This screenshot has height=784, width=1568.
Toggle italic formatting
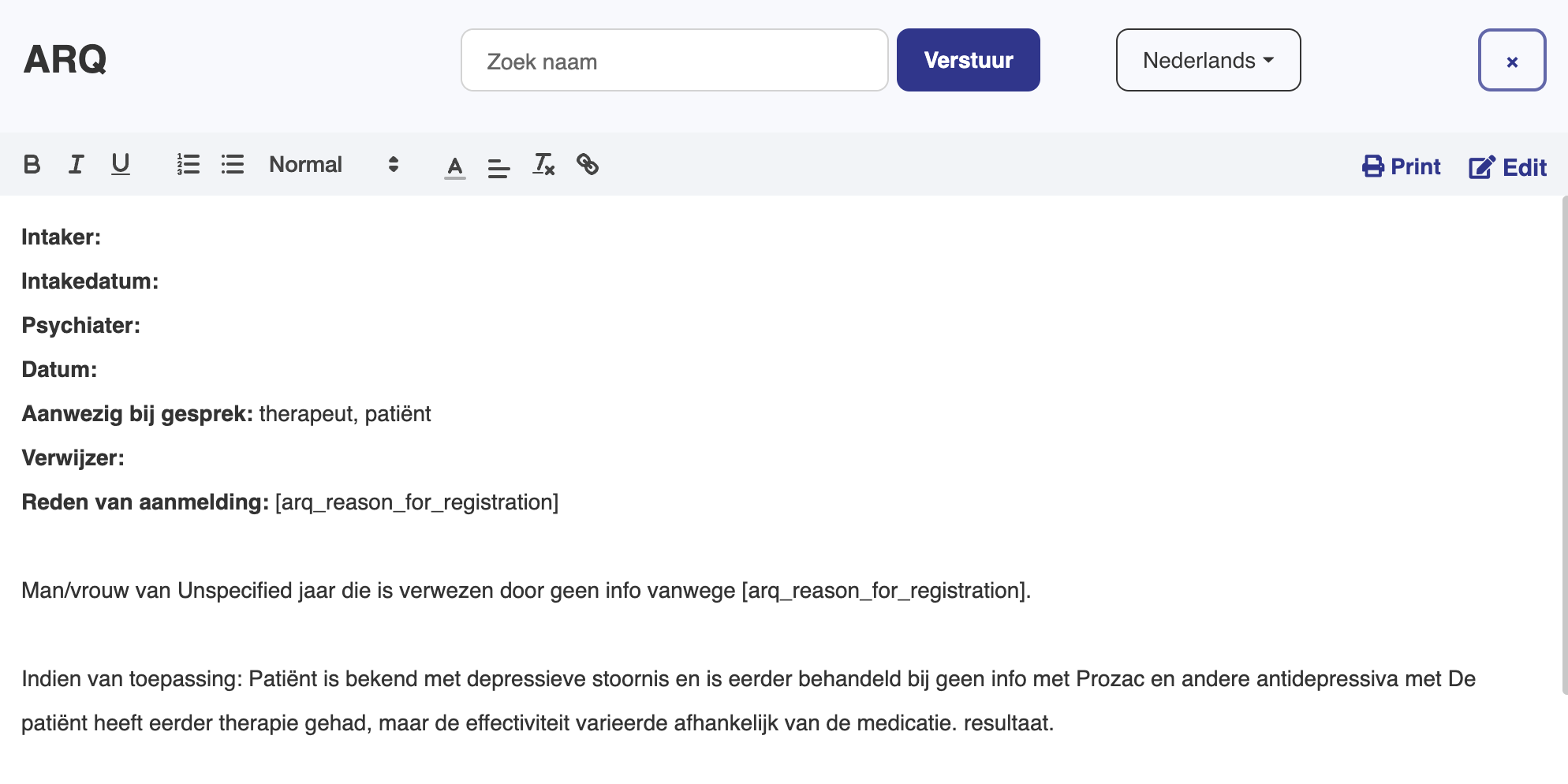pyautogui.click(x=77, y=165)
